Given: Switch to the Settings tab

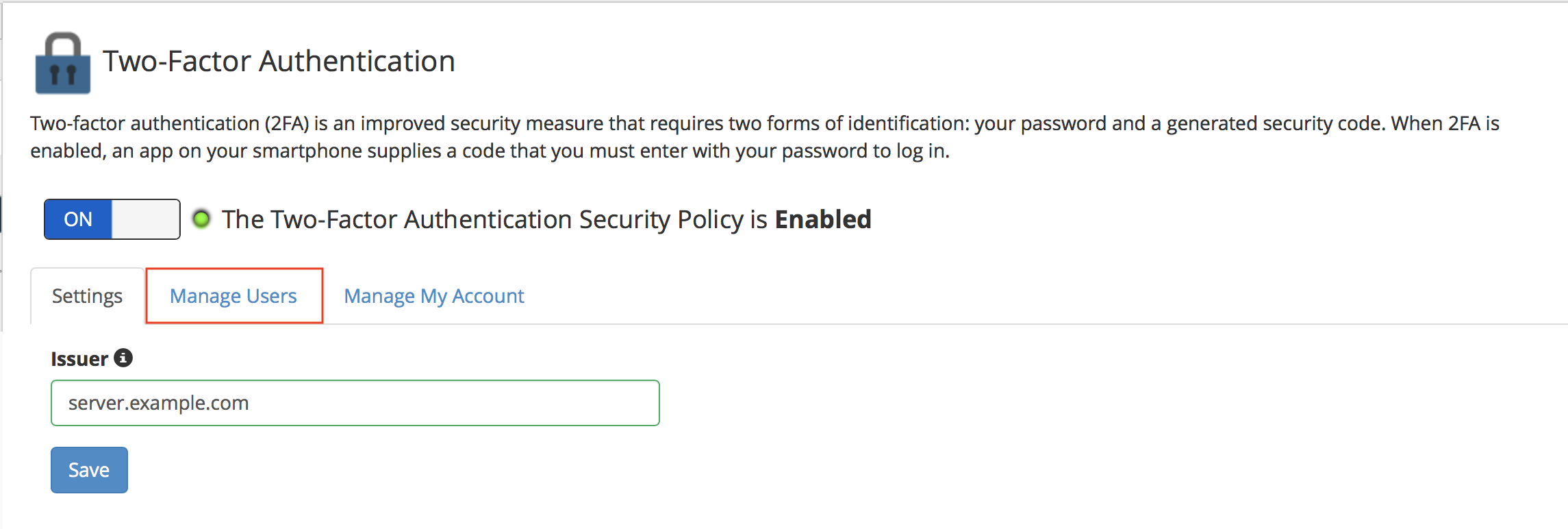Looking at the screenshot, I should (87, 296).
